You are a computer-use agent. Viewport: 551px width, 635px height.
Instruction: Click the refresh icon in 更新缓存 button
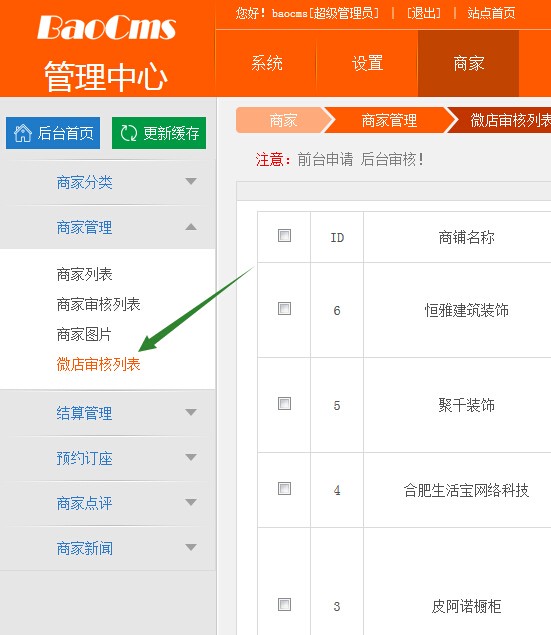[x=129, y=133]
